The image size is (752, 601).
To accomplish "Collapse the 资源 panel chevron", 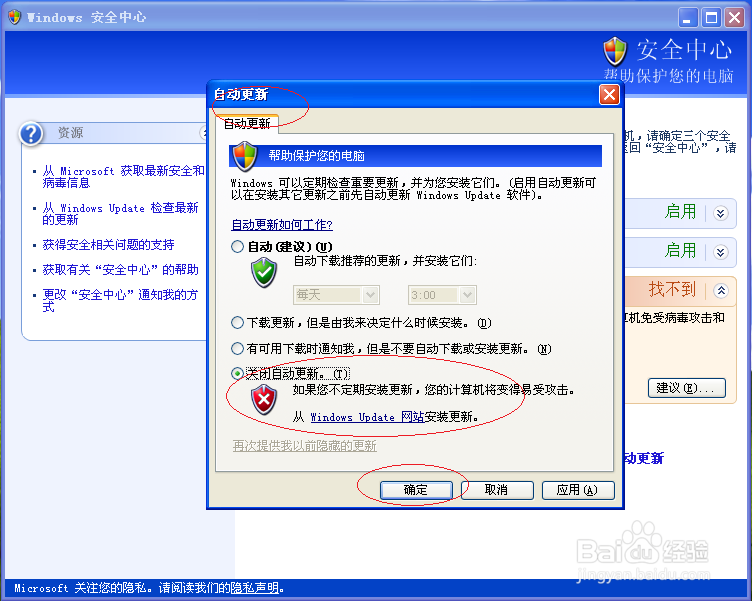I will tap(203, 133).
